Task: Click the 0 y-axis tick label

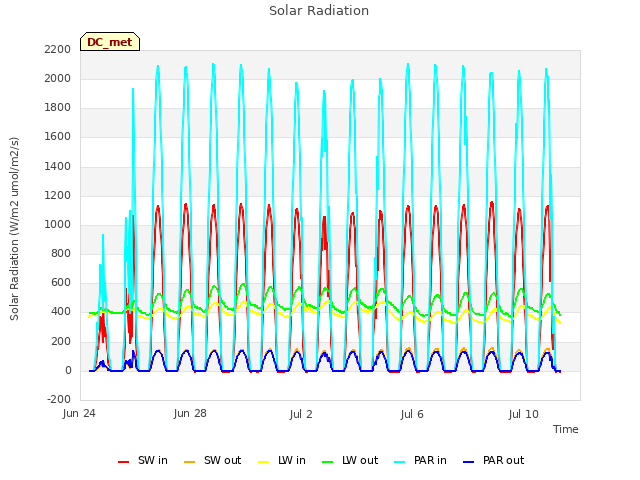Action: point(68,370)
